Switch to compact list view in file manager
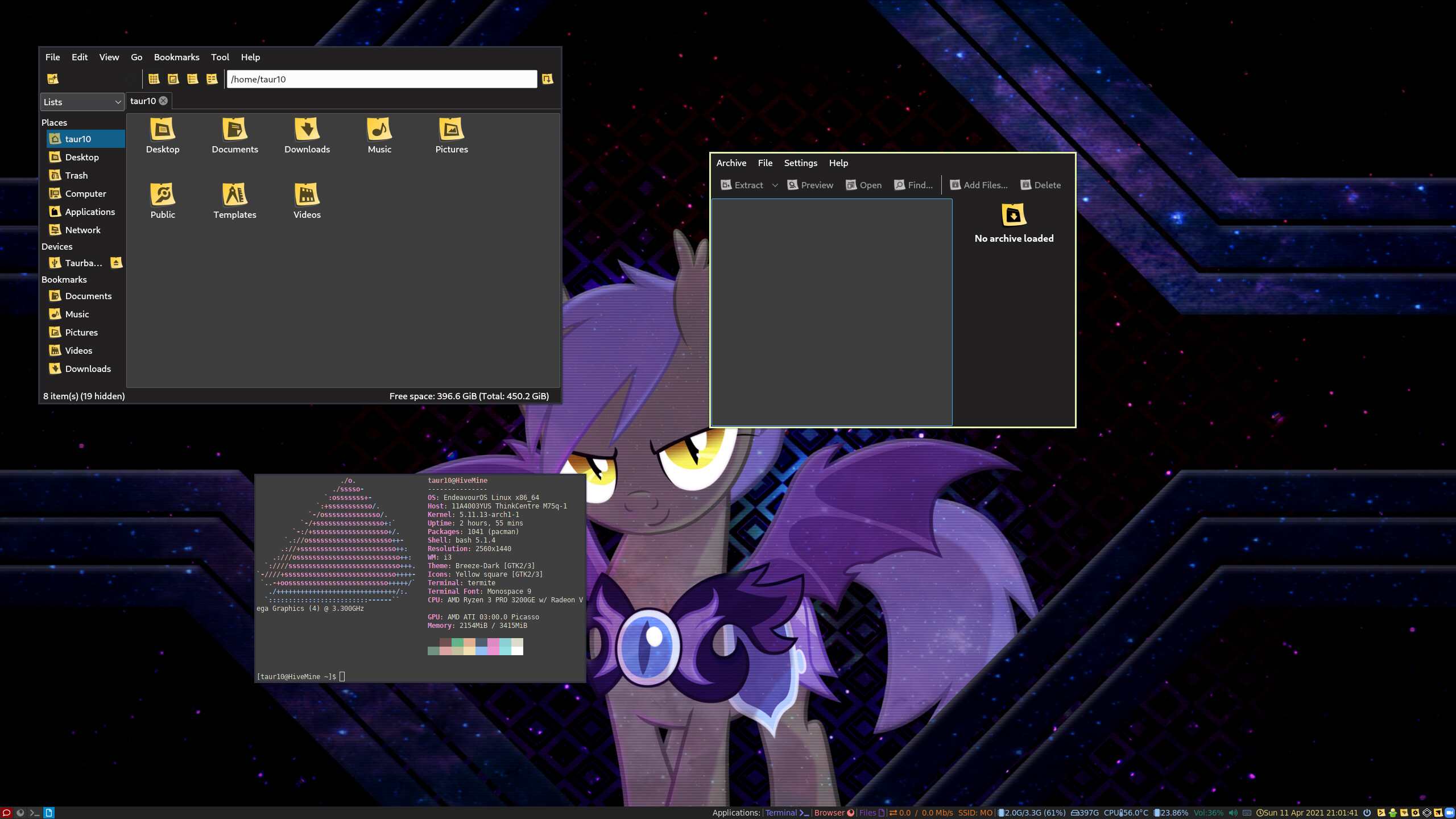 tap(192, 79)
